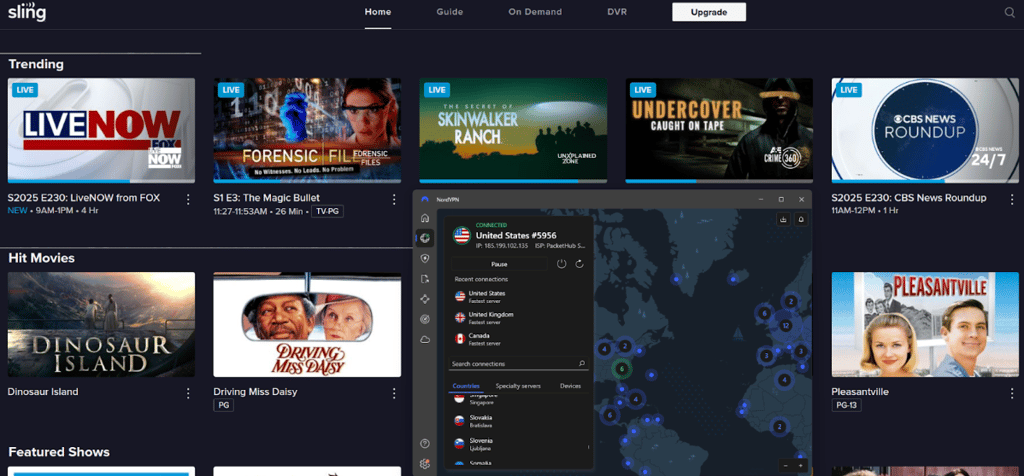Click Hit Movies section heading
1024x476 pixels.
(x=41, y=258)
